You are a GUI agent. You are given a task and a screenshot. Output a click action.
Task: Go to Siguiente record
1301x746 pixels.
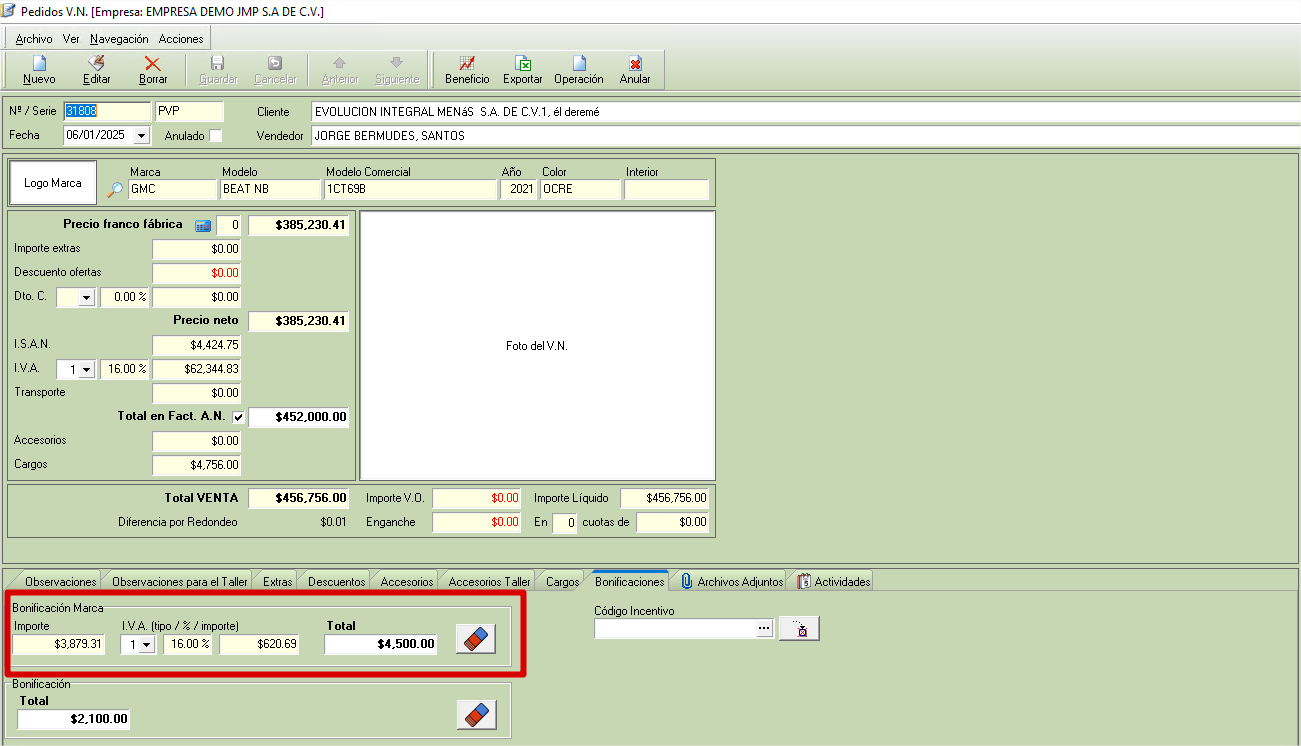[x=397, y=70]
